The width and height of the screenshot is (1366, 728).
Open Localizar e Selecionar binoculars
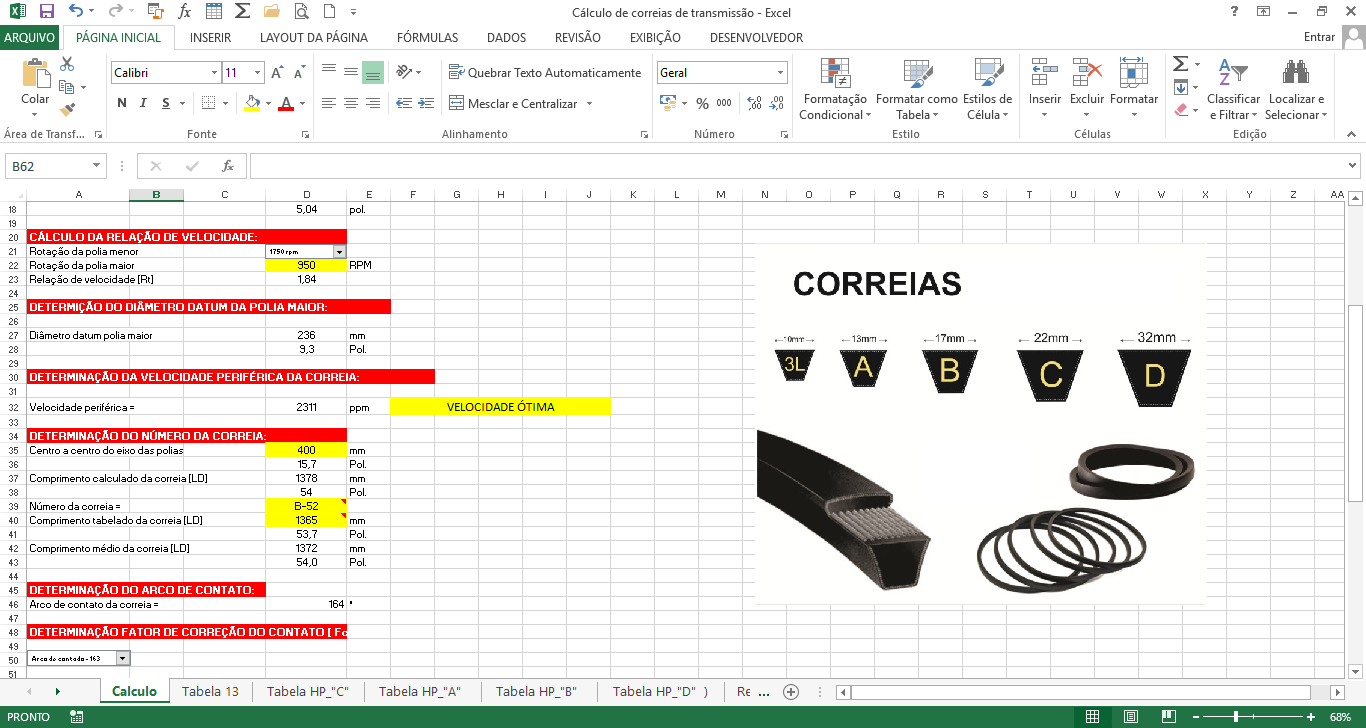click(1296, 90)
